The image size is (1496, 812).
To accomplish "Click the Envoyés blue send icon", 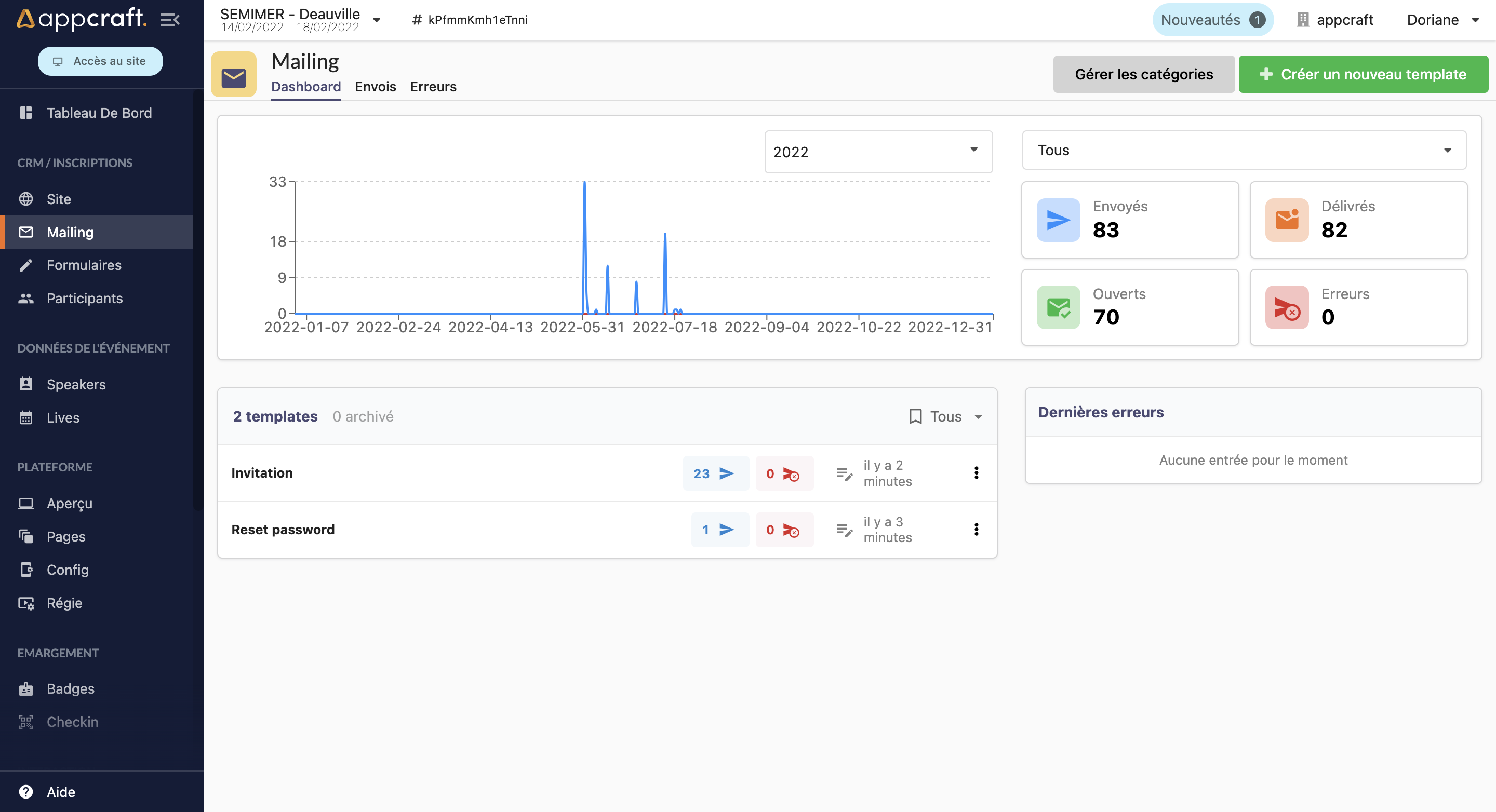I will [x=1058, y=220].
